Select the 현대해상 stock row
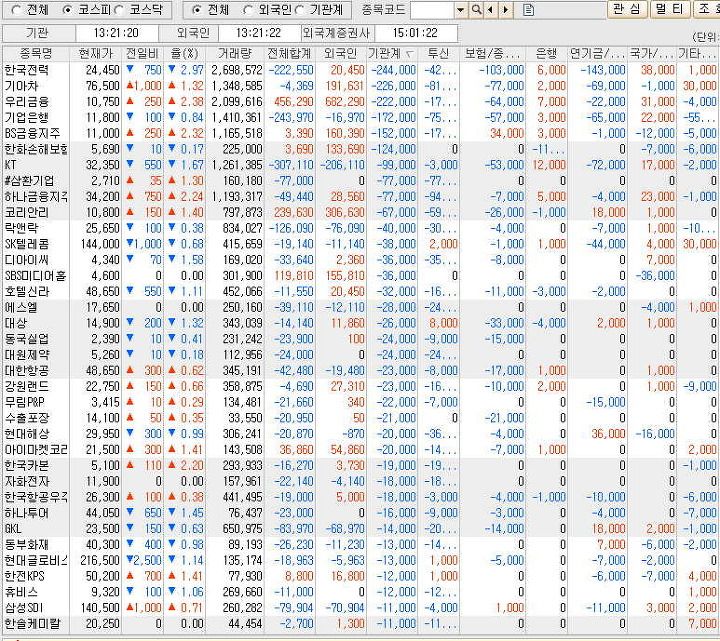The image size is (720, 641). (360, 433)
